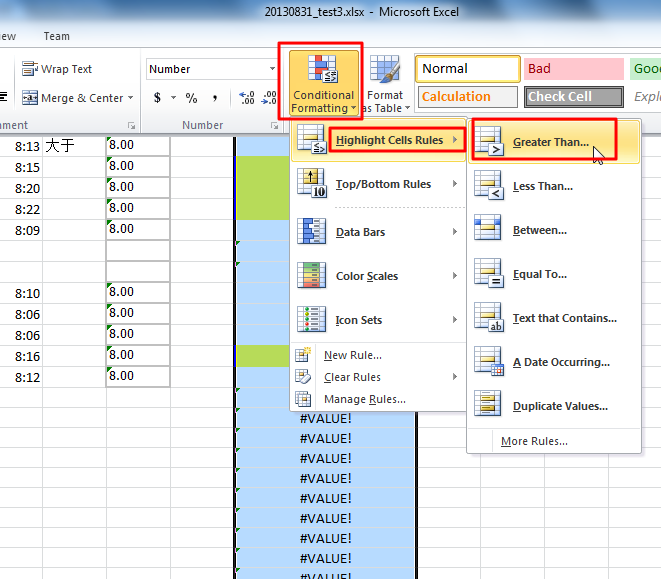Click the Color Scales icon
The image size is (661, 579).
click(x=311, y=275)
